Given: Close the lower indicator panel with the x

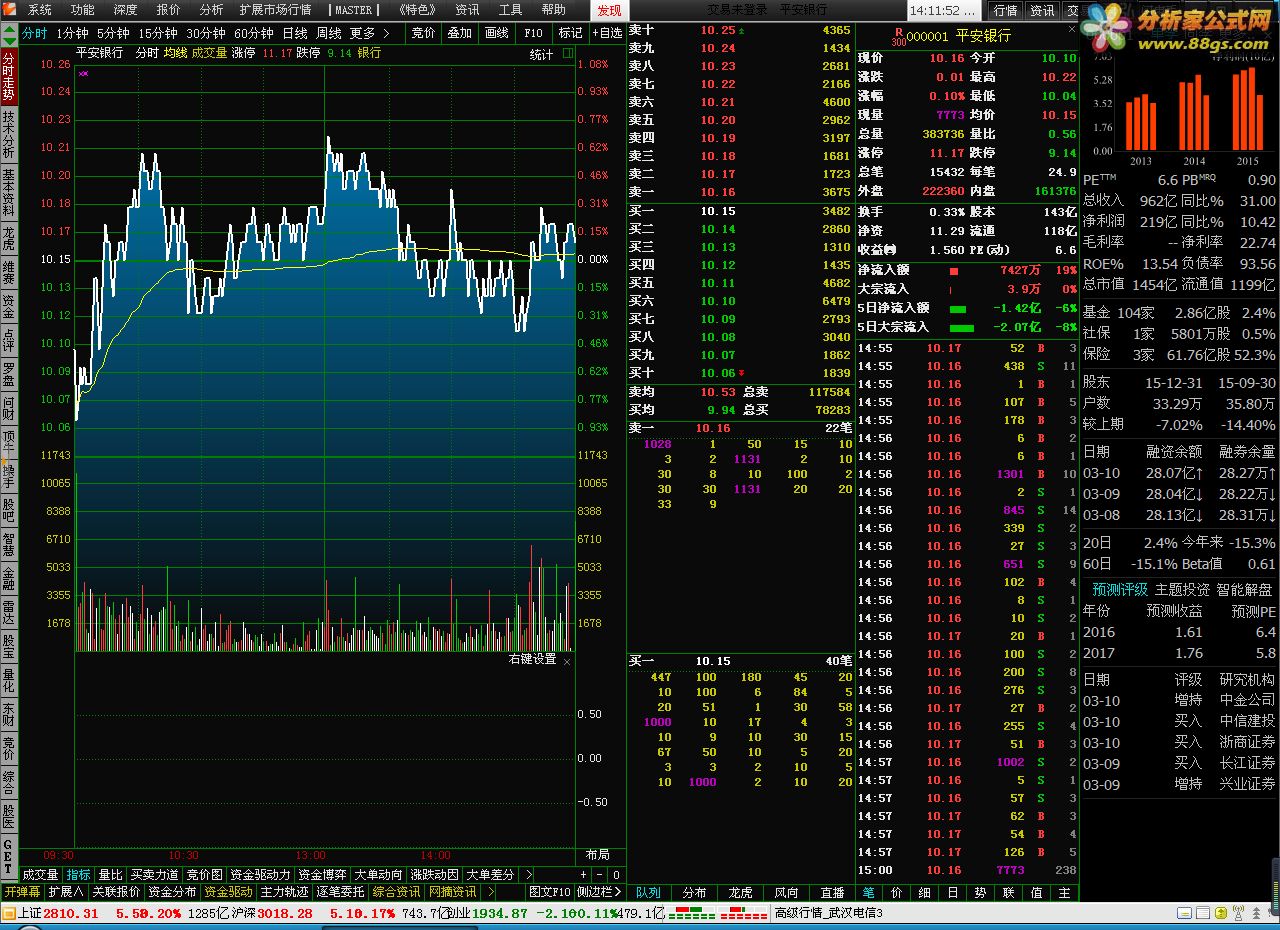Looking at the screenshot, I should pos(567,661).
